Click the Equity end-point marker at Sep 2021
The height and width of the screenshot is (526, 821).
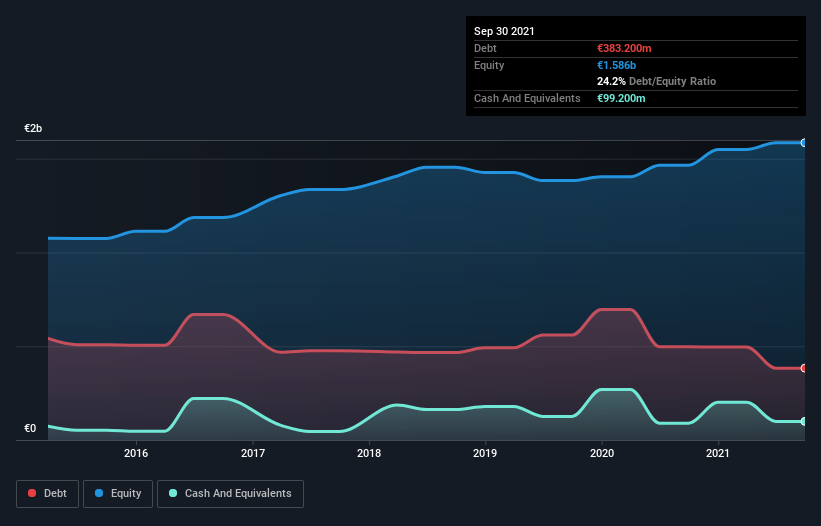click(x=804, y=143)
